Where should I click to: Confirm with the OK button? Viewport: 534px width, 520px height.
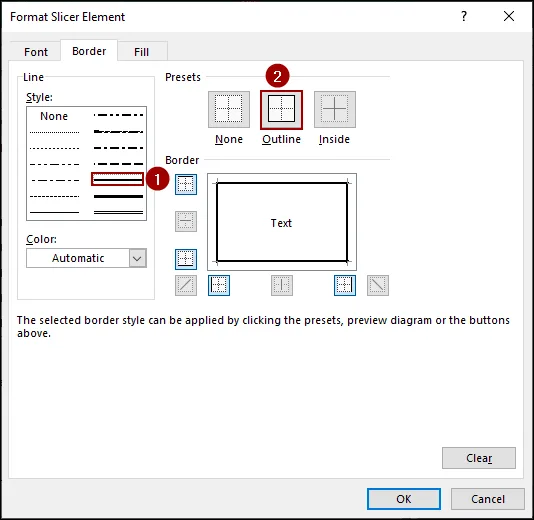click(404, 499)
